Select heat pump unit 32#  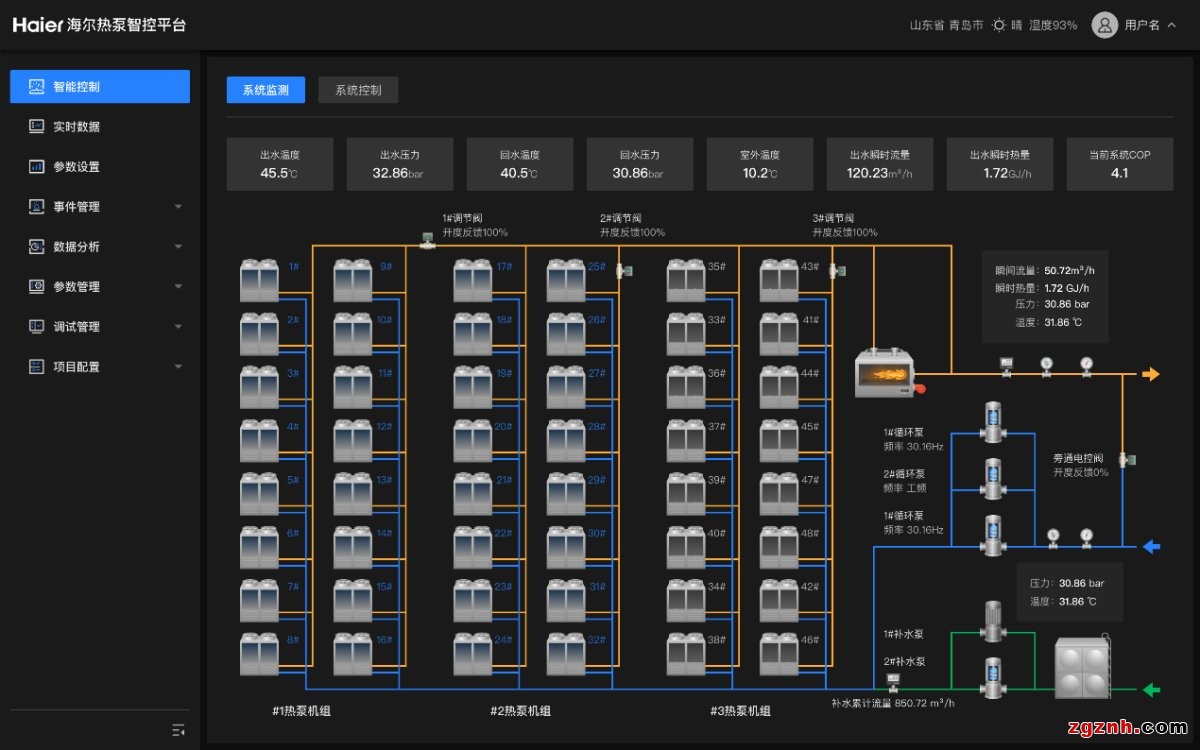[x=566, y=653]
